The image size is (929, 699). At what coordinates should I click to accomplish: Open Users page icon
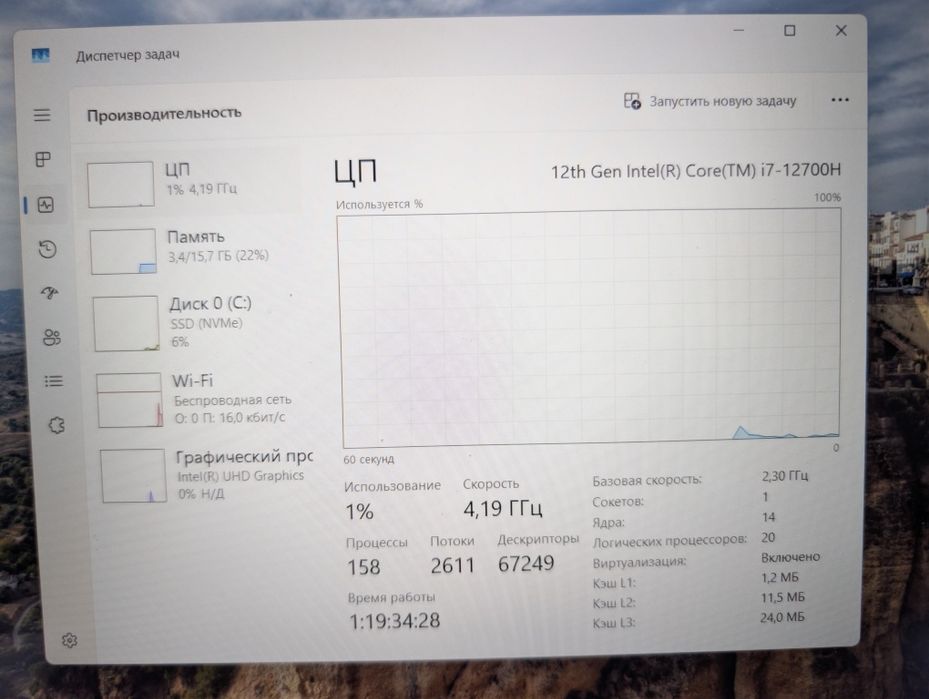tap(52, 337)
